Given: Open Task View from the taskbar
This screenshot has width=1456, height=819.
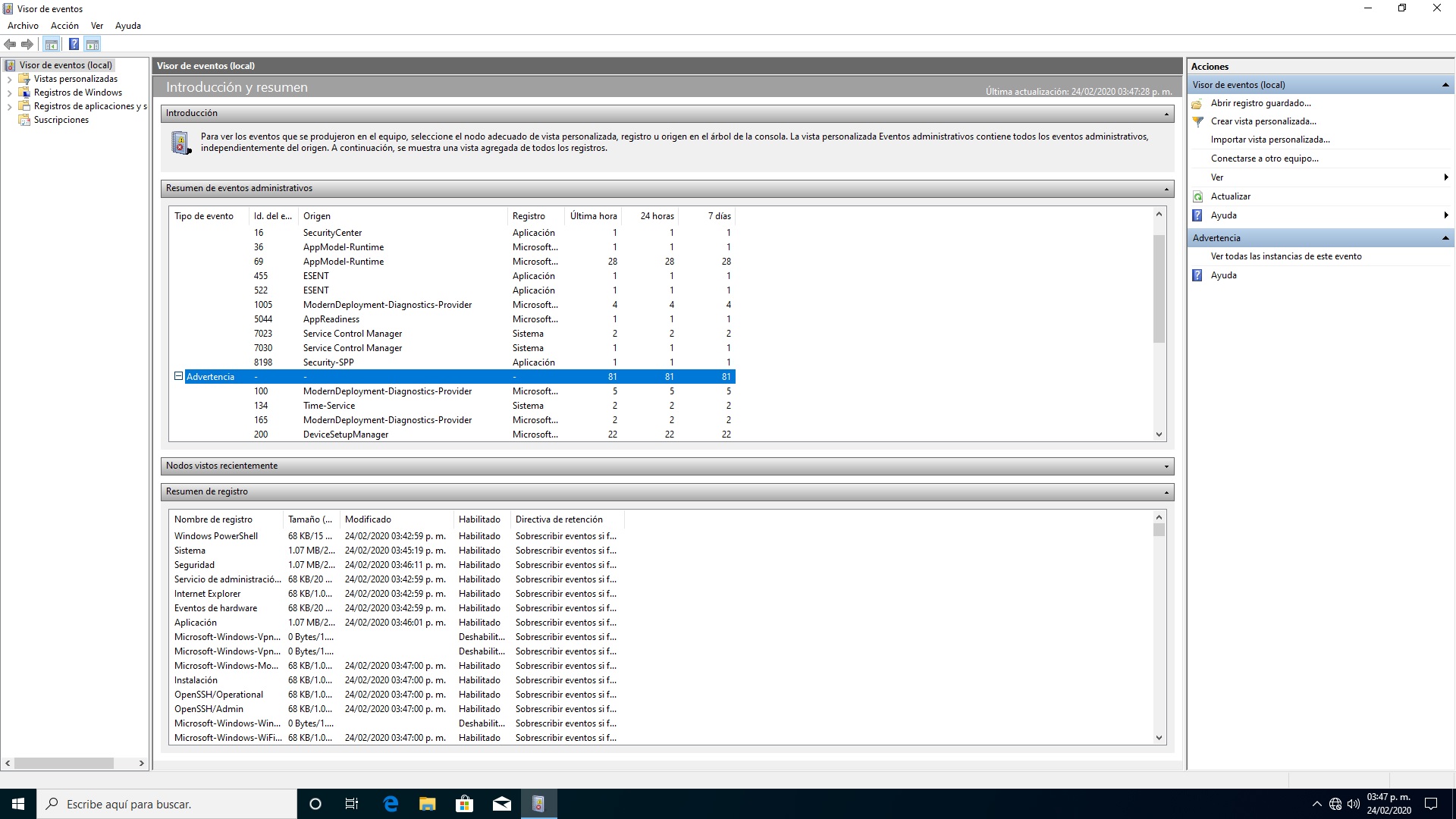Looking at the screenshot, I should coord(352,804).
